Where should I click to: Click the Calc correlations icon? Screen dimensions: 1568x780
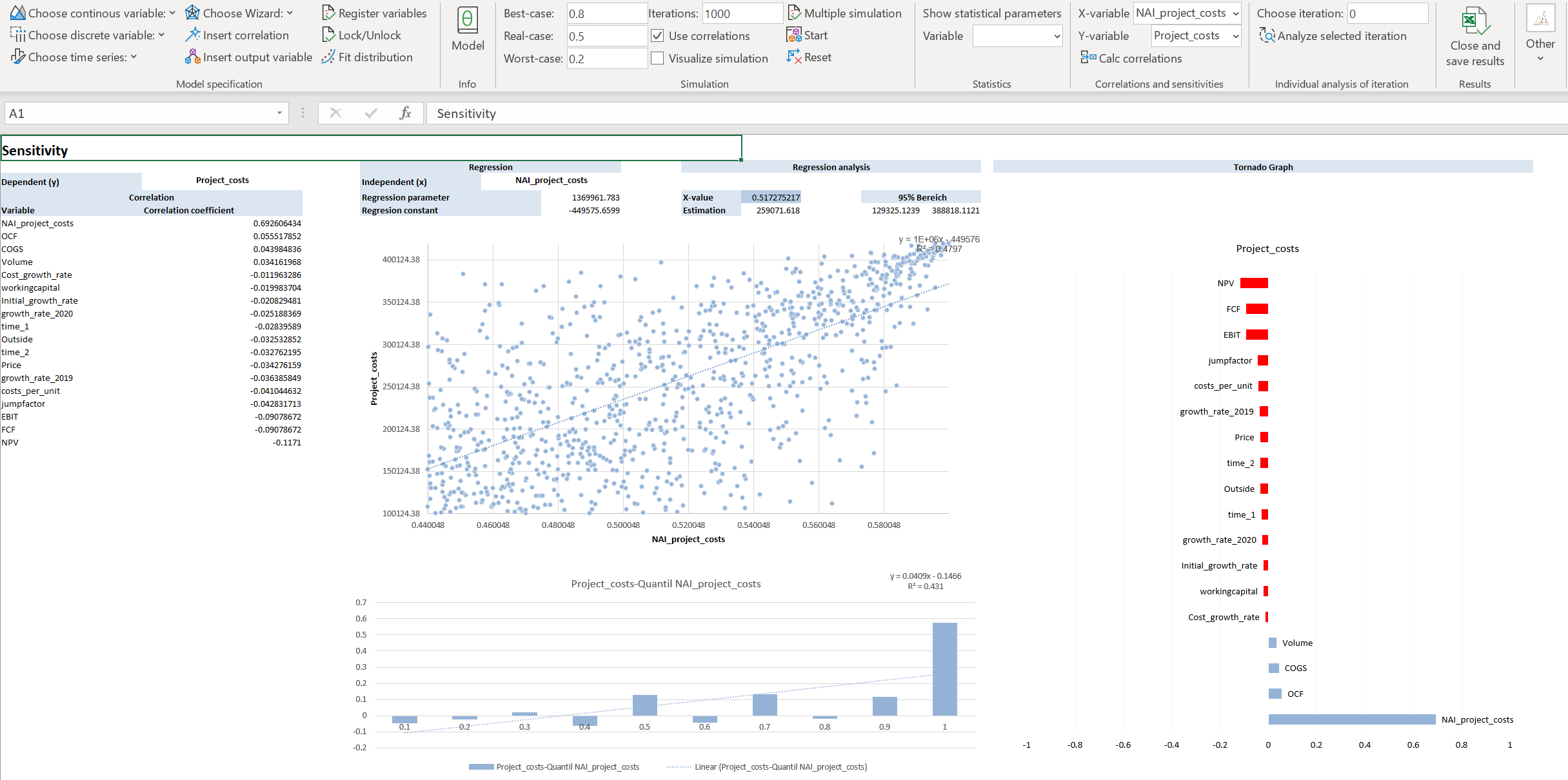[x=1132, y=58]
